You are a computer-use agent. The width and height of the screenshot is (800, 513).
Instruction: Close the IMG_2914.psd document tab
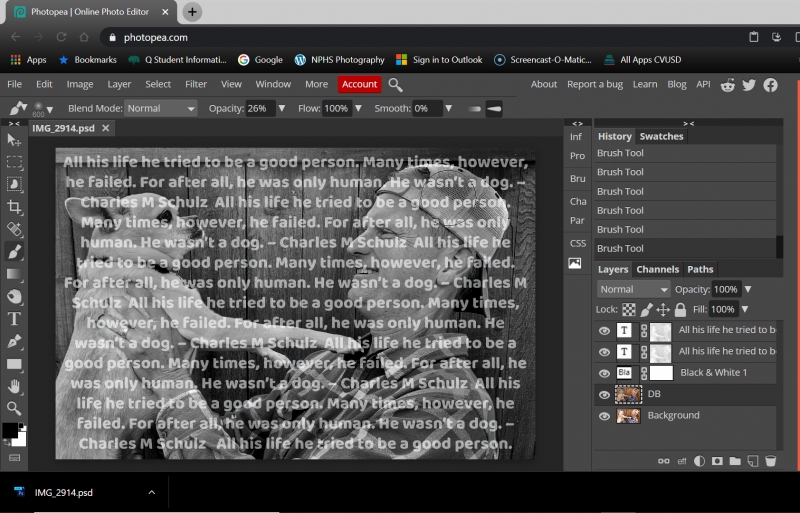(106, 129)
